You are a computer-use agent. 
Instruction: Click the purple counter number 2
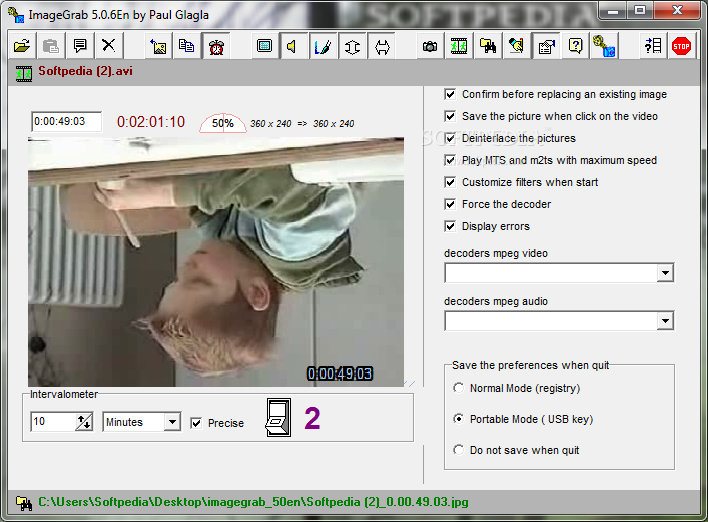click(312, 418)
